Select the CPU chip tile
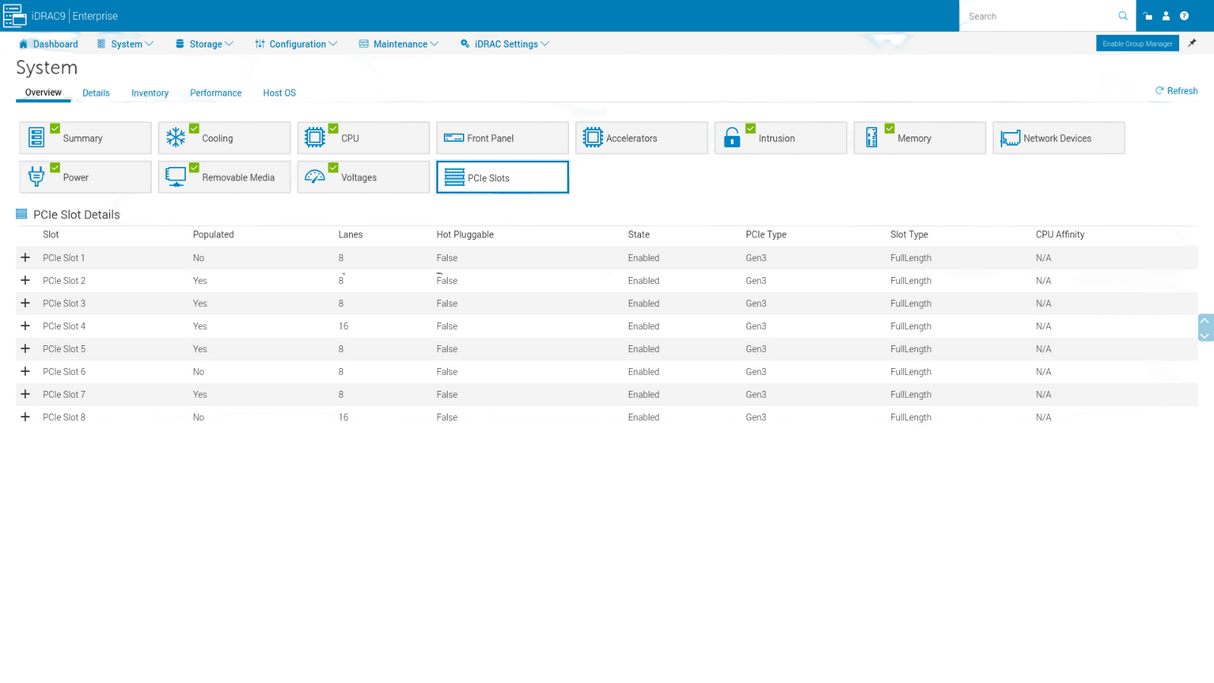1214x683 pixels. (363, 138)
